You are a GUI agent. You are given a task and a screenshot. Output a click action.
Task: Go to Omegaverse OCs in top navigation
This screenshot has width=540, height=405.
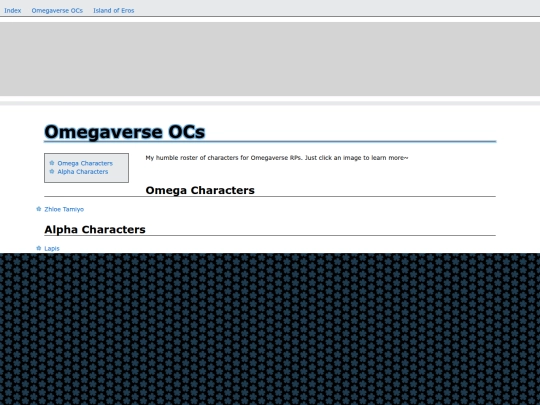tap(57, 11)
